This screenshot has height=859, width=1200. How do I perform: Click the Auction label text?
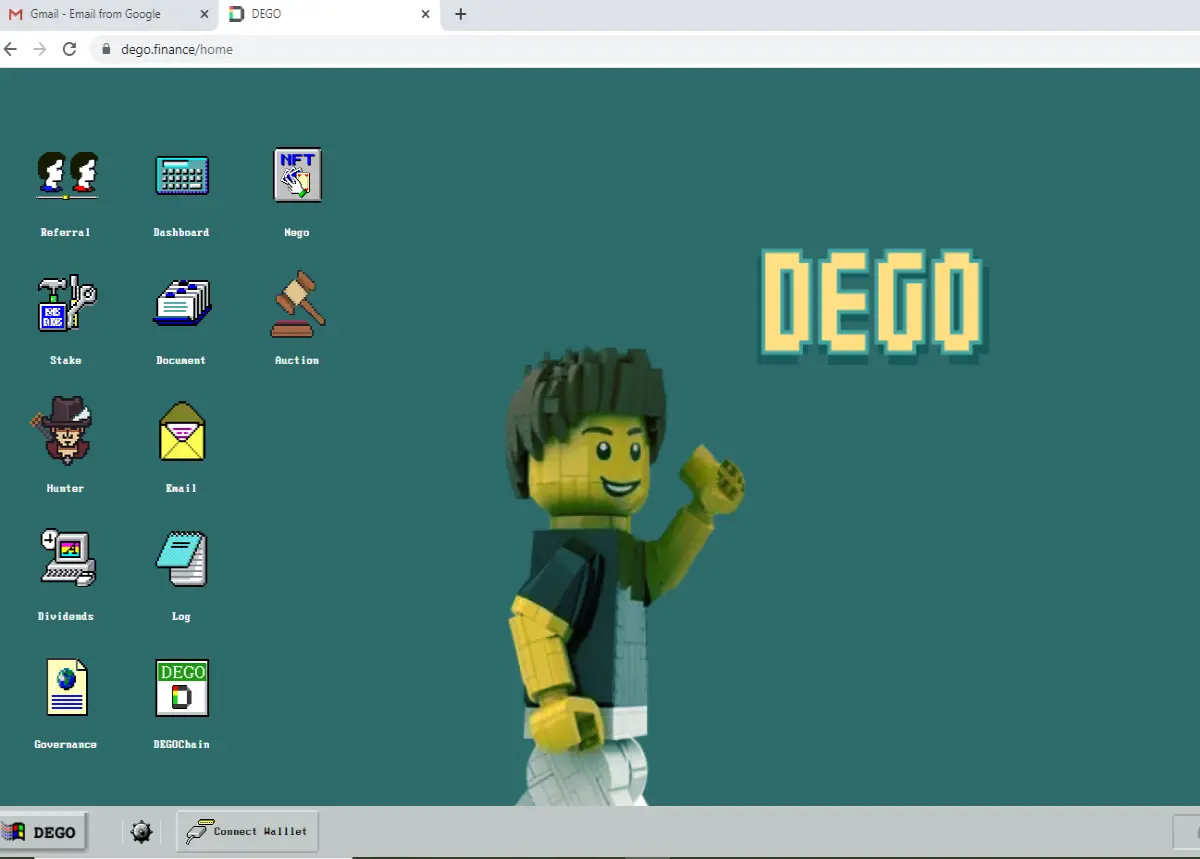pyautogui.click(x=297, y=360)
